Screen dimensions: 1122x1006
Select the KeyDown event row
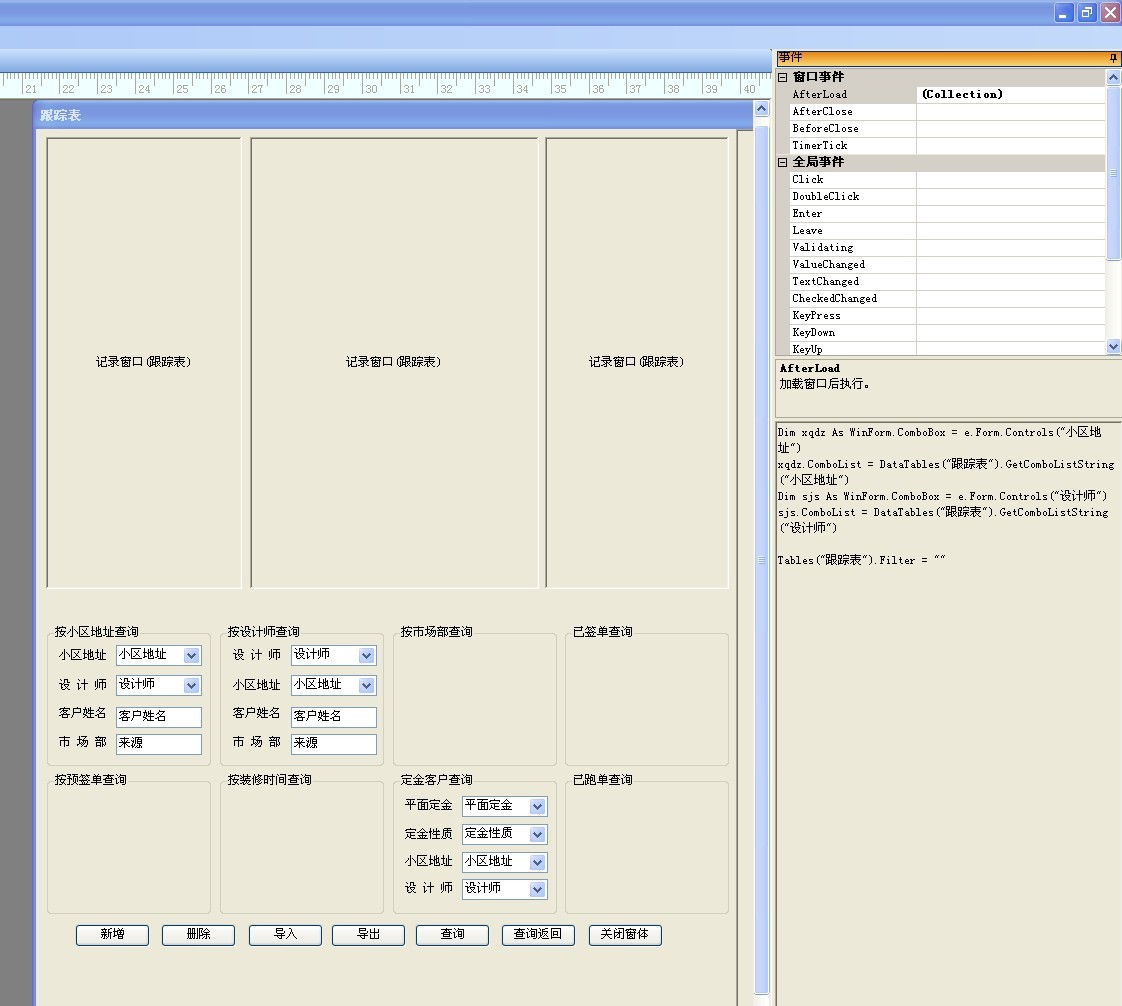coord(947,333)
